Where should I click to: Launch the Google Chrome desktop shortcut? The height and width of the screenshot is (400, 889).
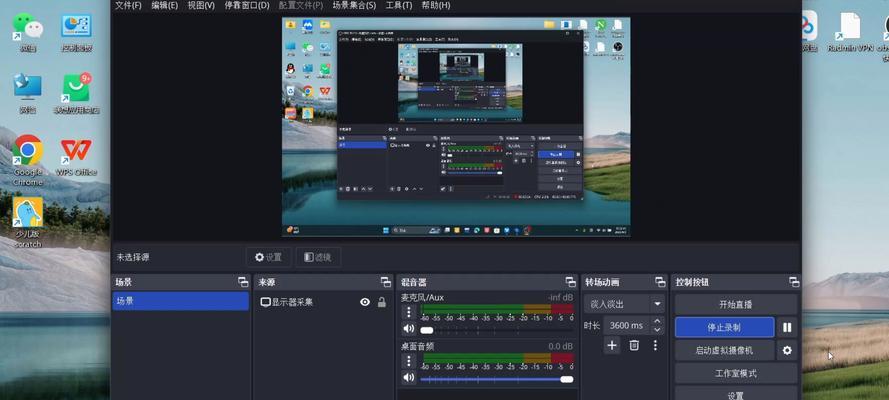pos(27,160)
